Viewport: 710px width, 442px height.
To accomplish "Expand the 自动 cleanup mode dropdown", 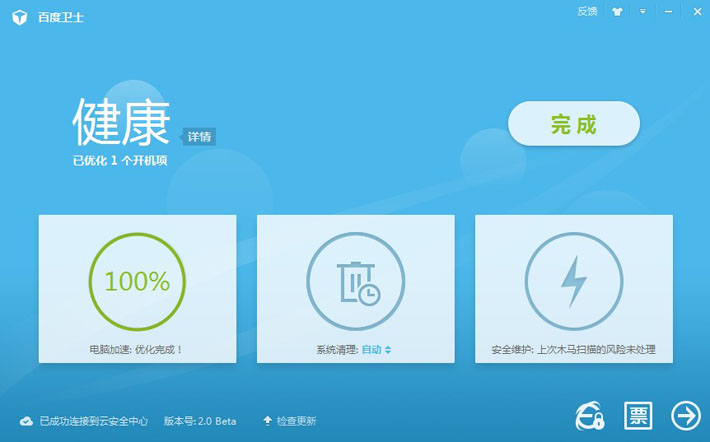I will pyautogui.click(x=376, y=350).
